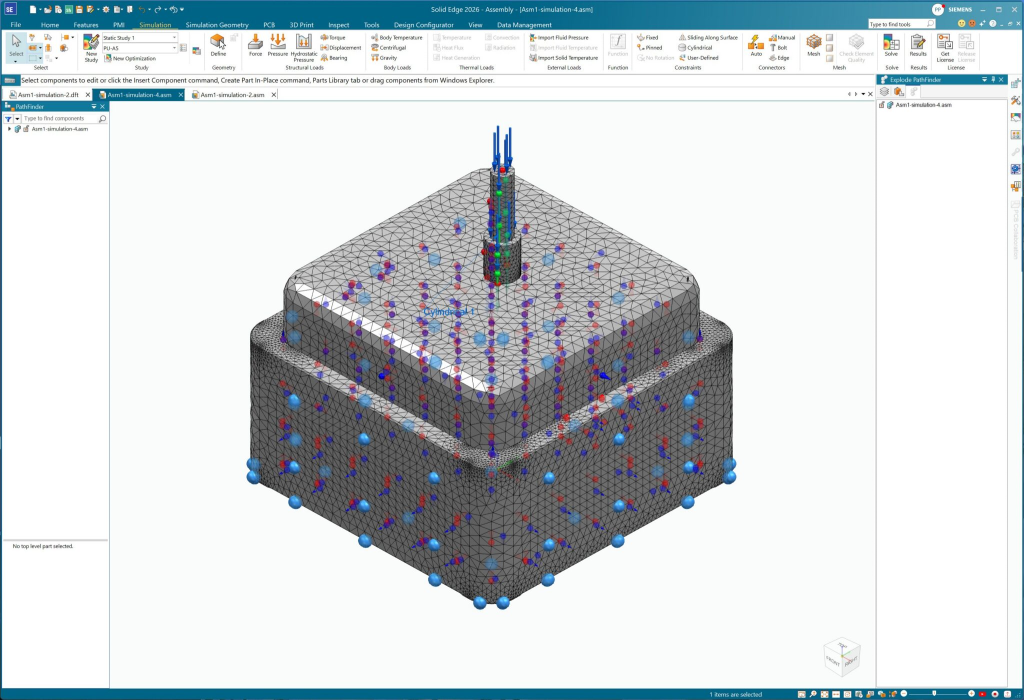This screenshot has width=1024, height=700.
Task: Click the Bearing load tool
Action: [334, 58]
